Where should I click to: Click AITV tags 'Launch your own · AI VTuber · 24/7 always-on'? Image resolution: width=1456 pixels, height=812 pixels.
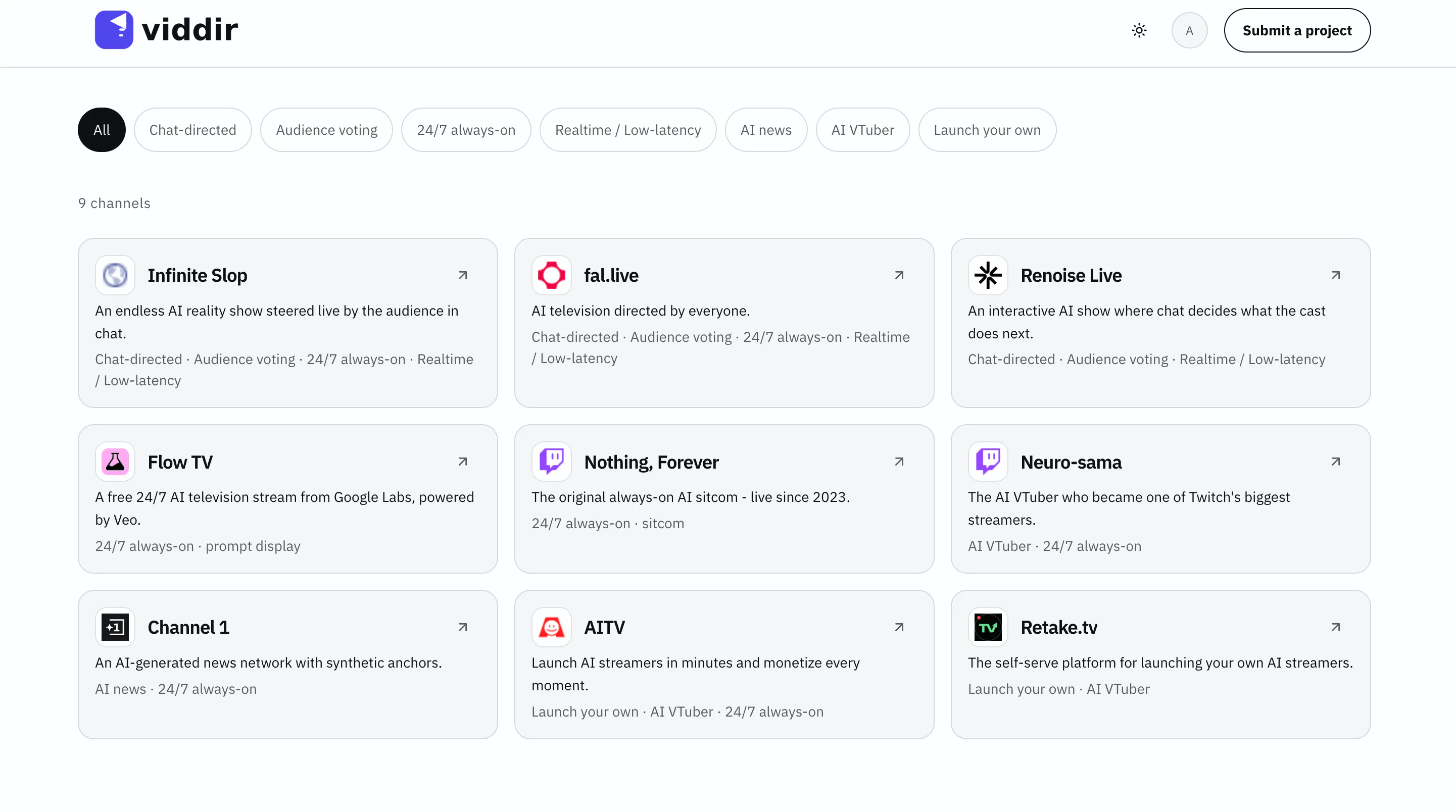(x=677, y=712)
